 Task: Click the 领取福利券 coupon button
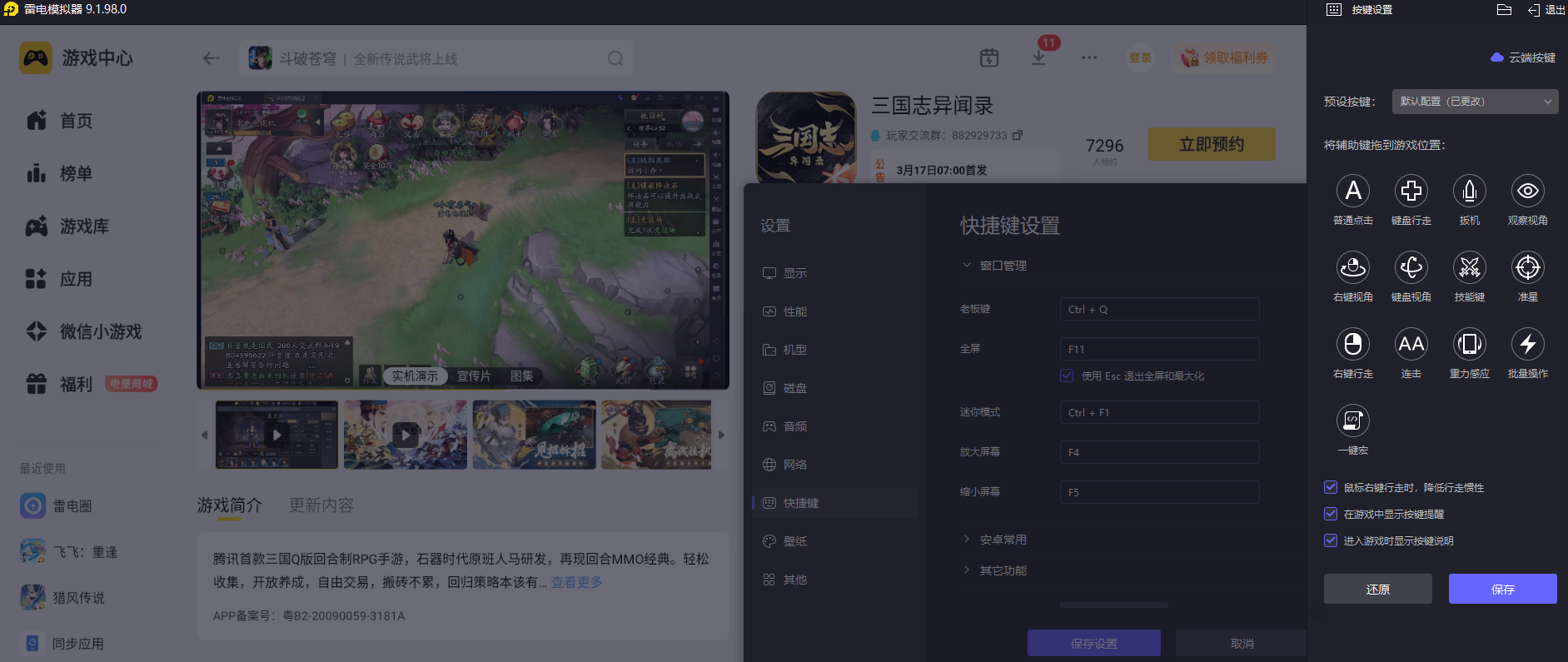(x=1223, y=57)
